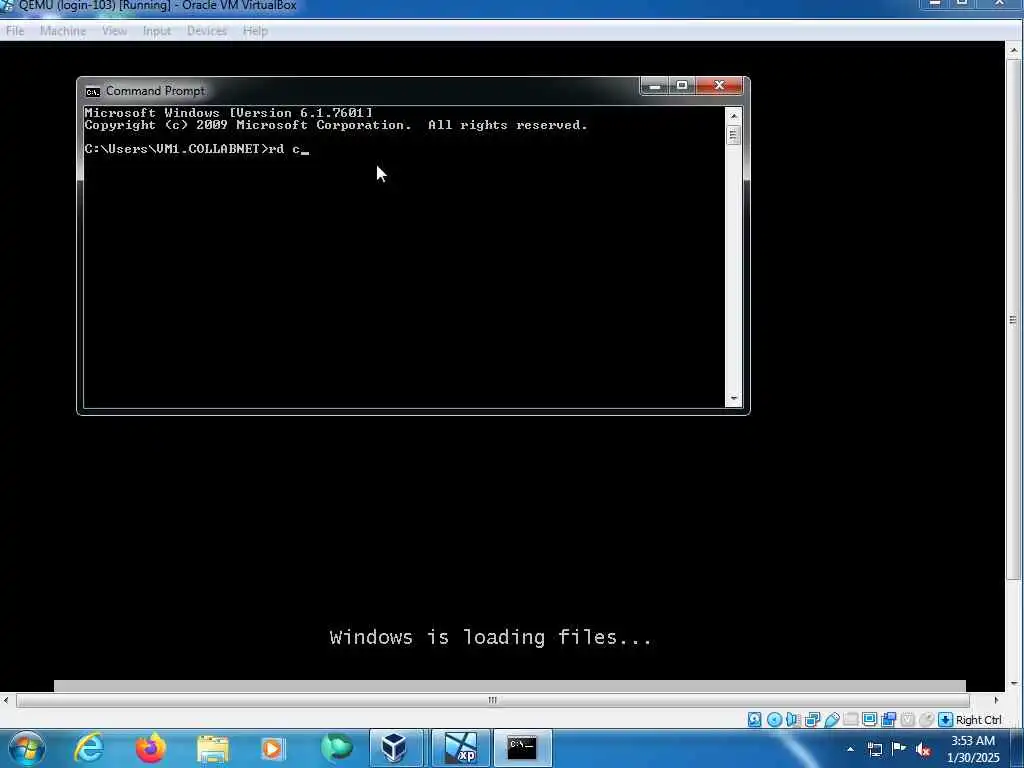
Task: Click the VirtualBox window title bar icon
Action: tap(7, 5)
